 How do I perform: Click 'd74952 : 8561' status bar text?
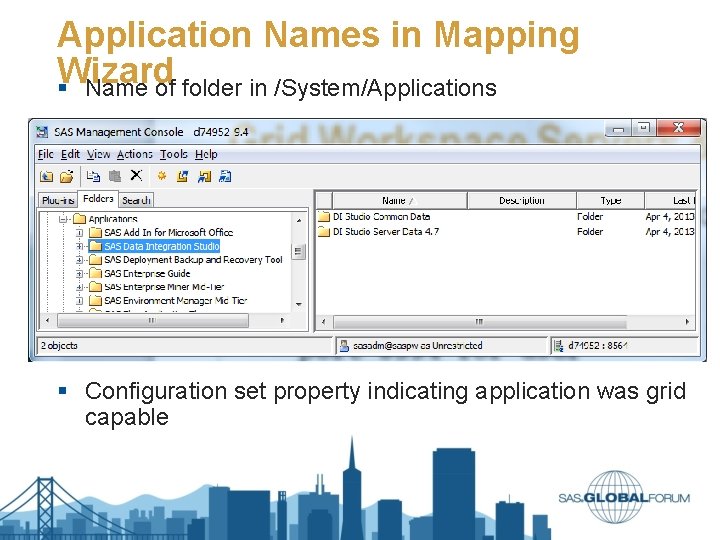point(597,346)
